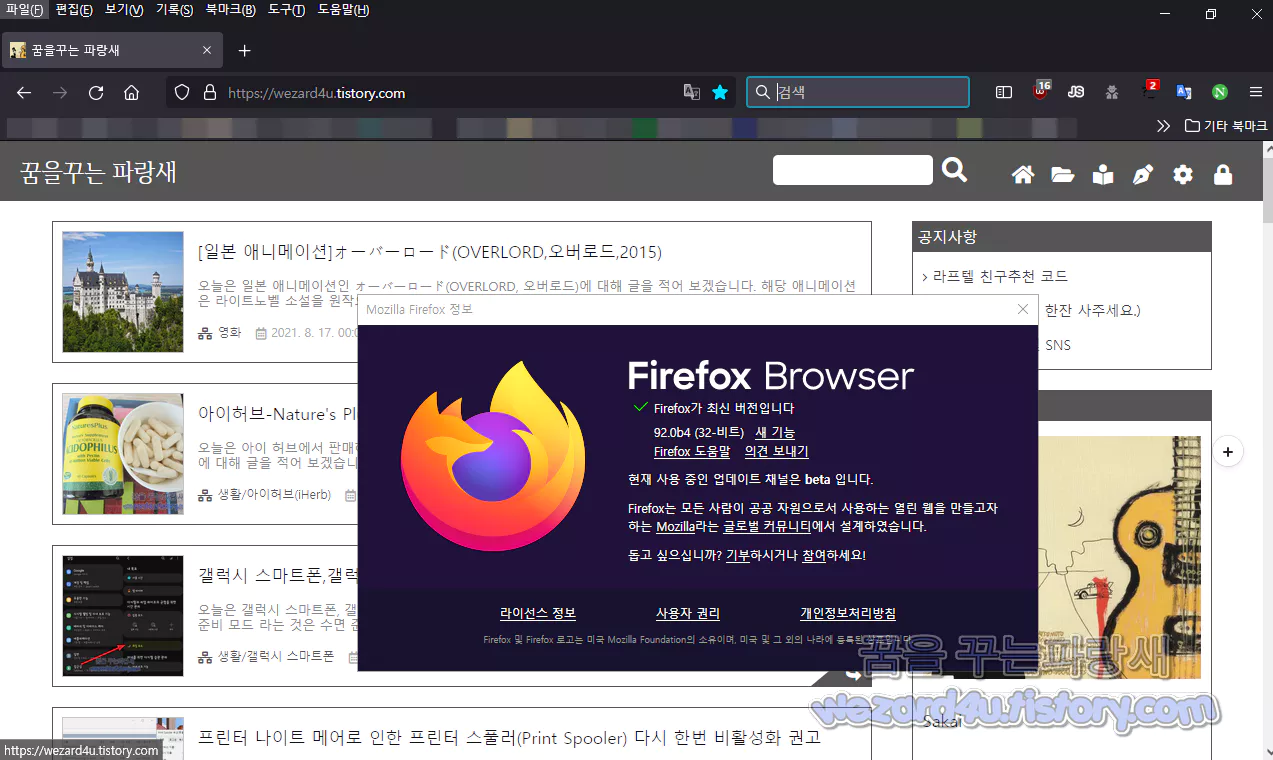
Task: Open the JS toggle extension
Action: [x=1075, y=92]
